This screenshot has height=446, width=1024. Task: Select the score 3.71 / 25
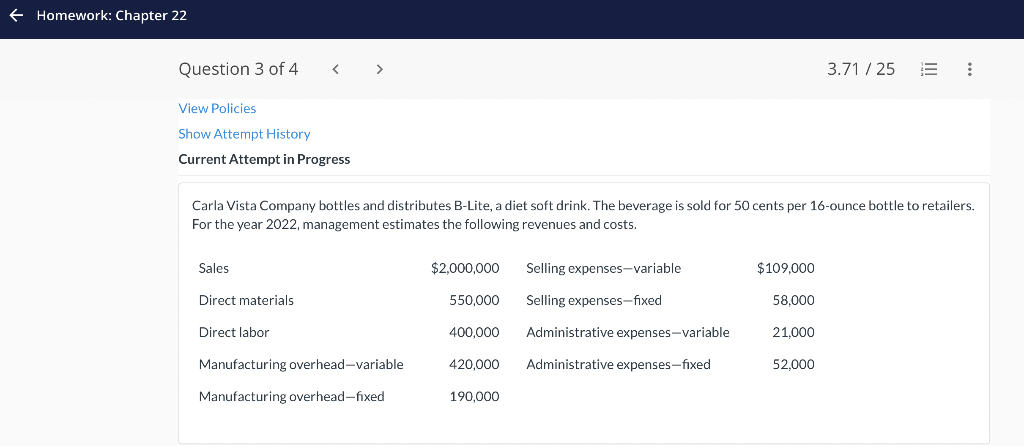tap(861, 69)
